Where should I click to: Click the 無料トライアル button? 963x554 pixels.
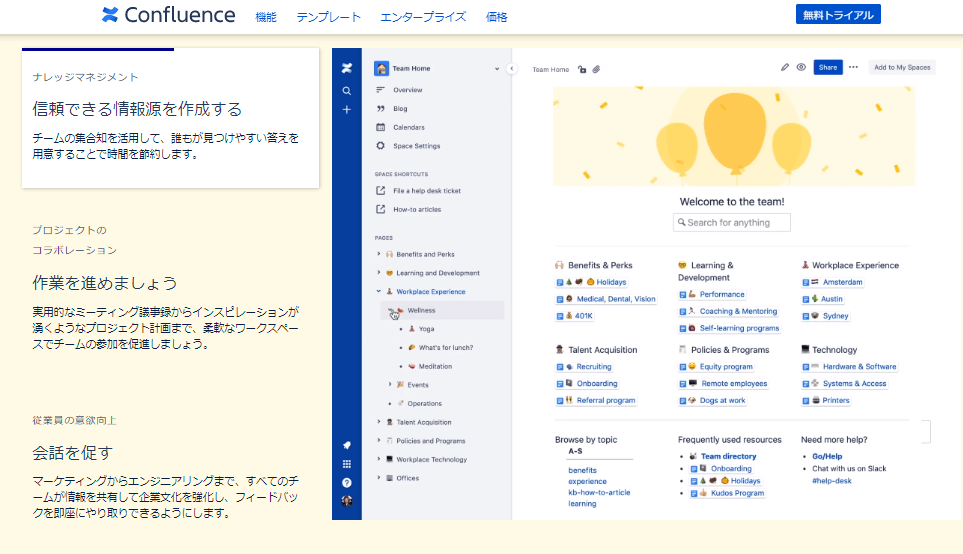[838, 15]
